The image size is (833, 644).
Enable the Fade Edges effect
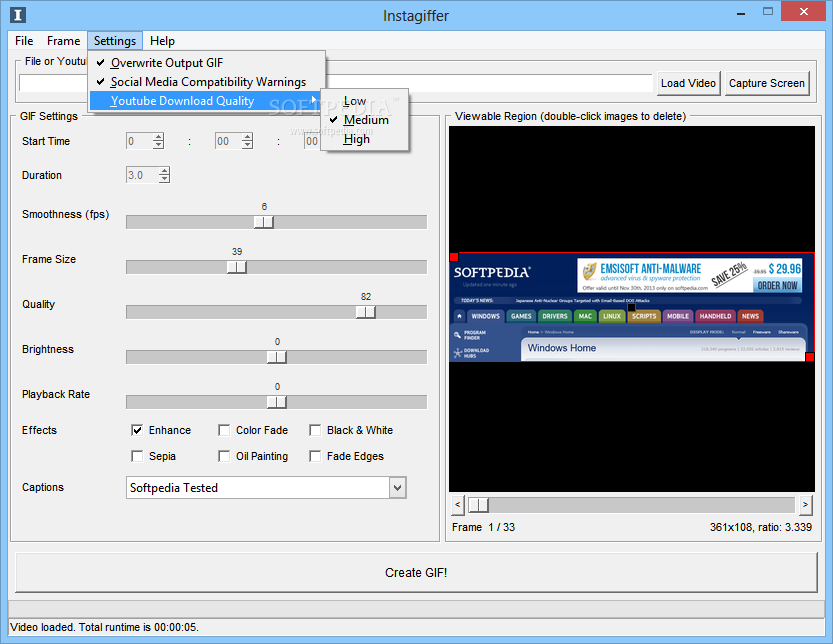pos(315,456)
